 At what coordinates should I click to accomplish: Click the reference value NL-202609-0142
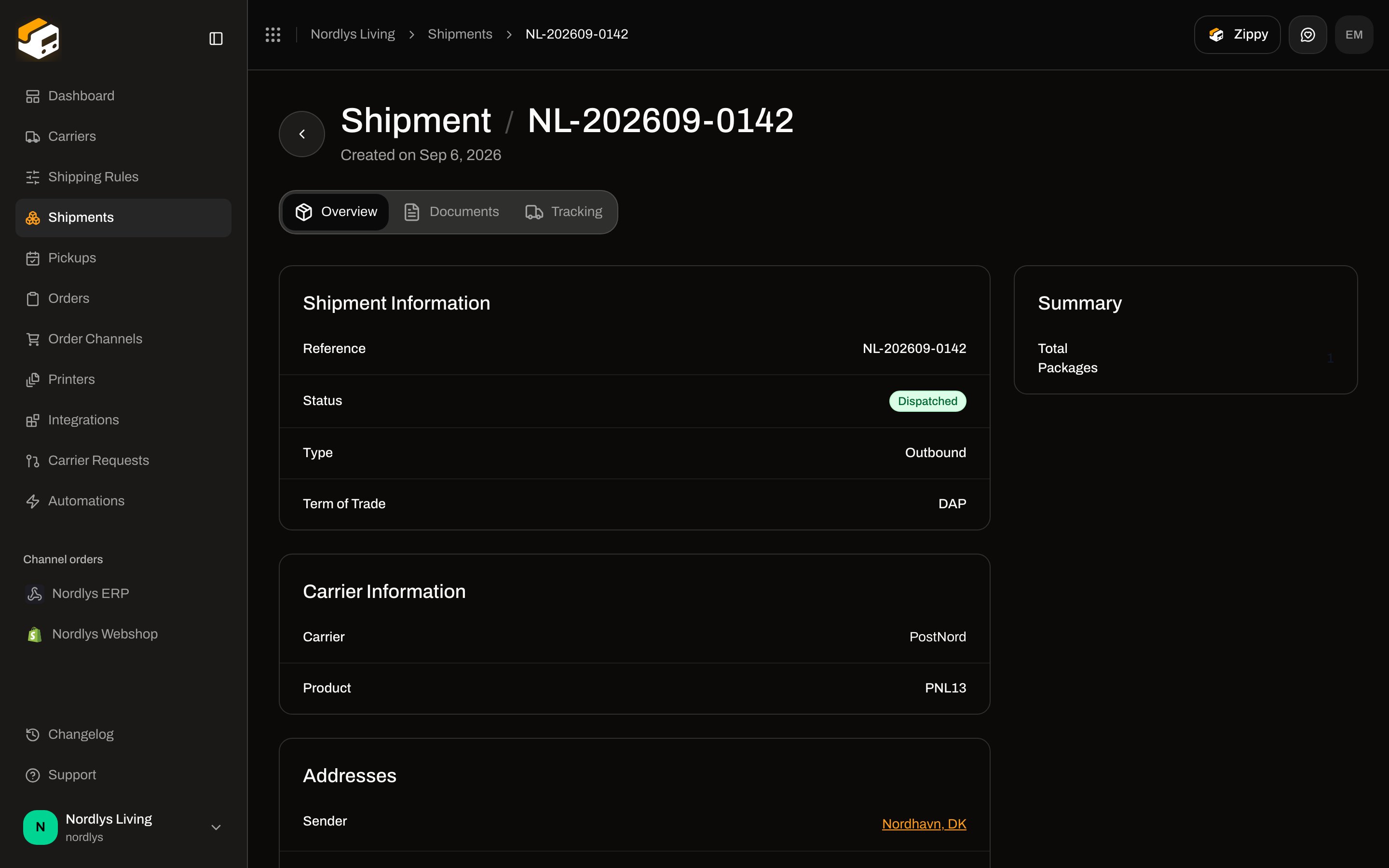[x=914, y=349]
